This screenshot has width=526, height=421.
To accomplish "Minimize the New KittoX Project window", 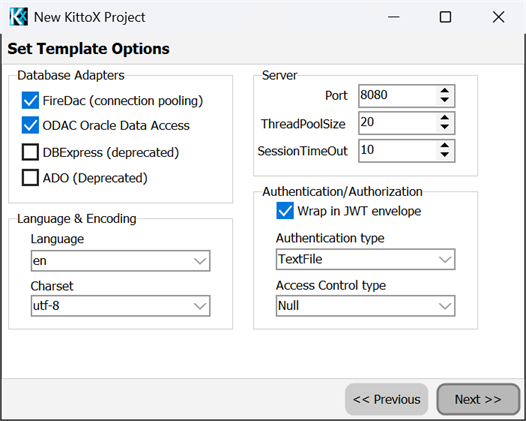I will coord(393,17).
